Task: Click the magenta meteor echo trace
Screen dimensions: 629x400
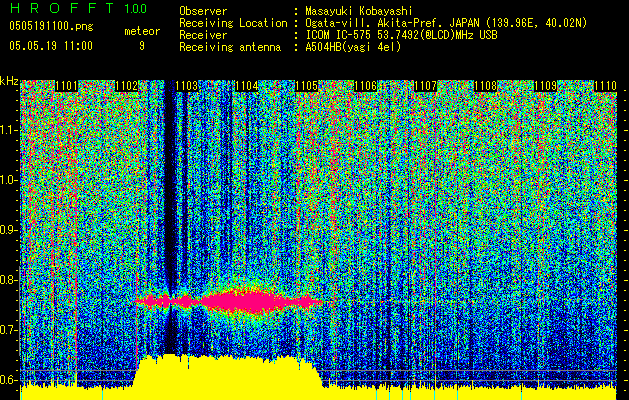Action: click(x=229, y=301)
